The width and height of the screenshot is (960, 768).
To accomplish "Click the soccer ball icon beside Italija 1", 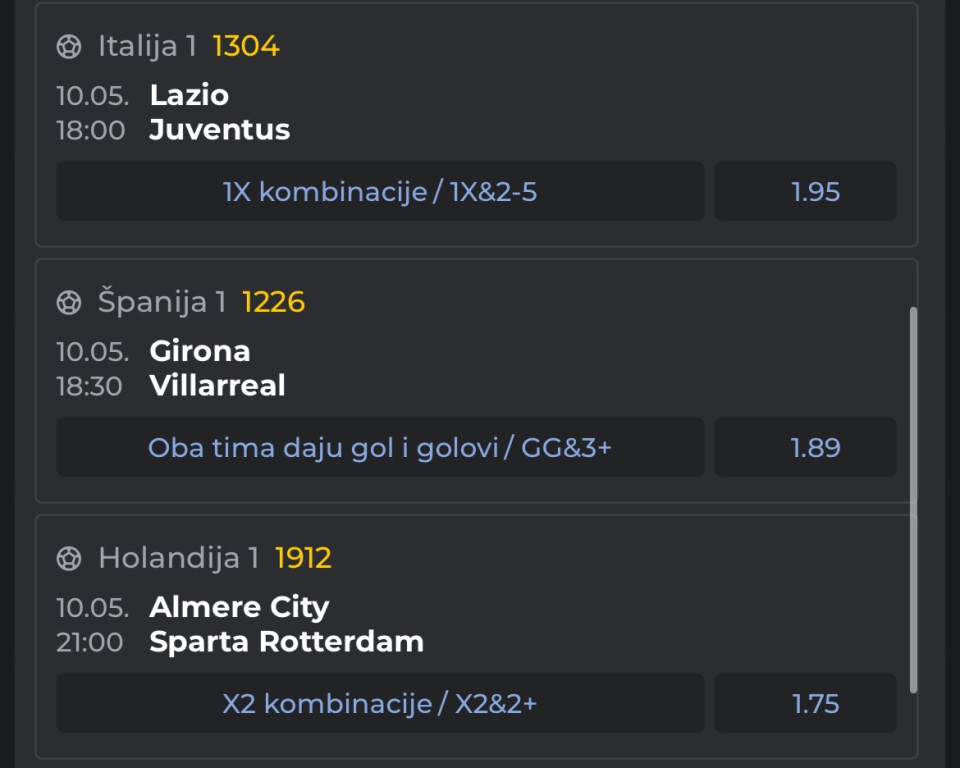I will pyautogui.click(x=69, y=47).
